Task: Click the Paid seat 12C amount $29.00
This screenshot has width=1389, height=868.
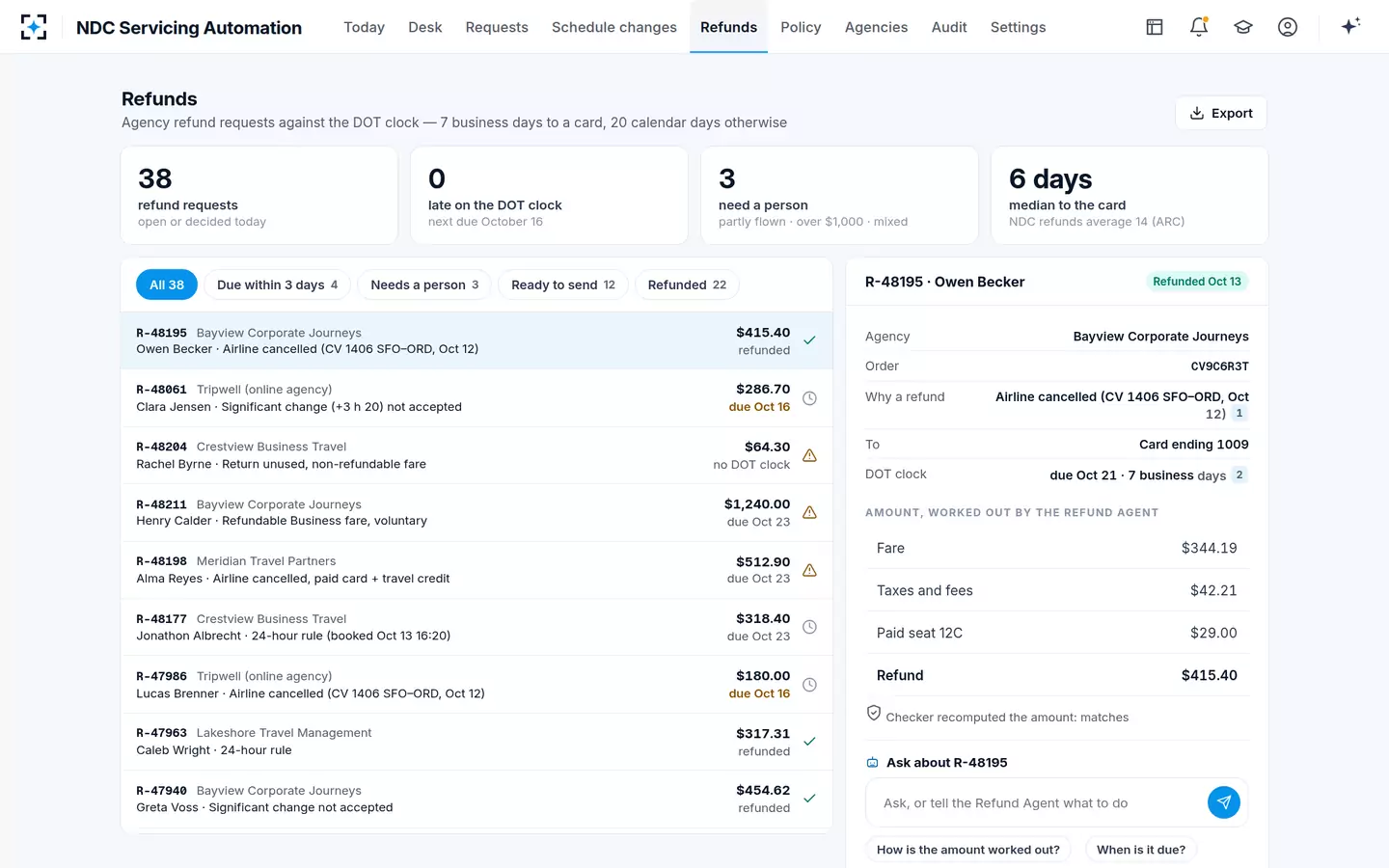Action: click(1213, 633)
